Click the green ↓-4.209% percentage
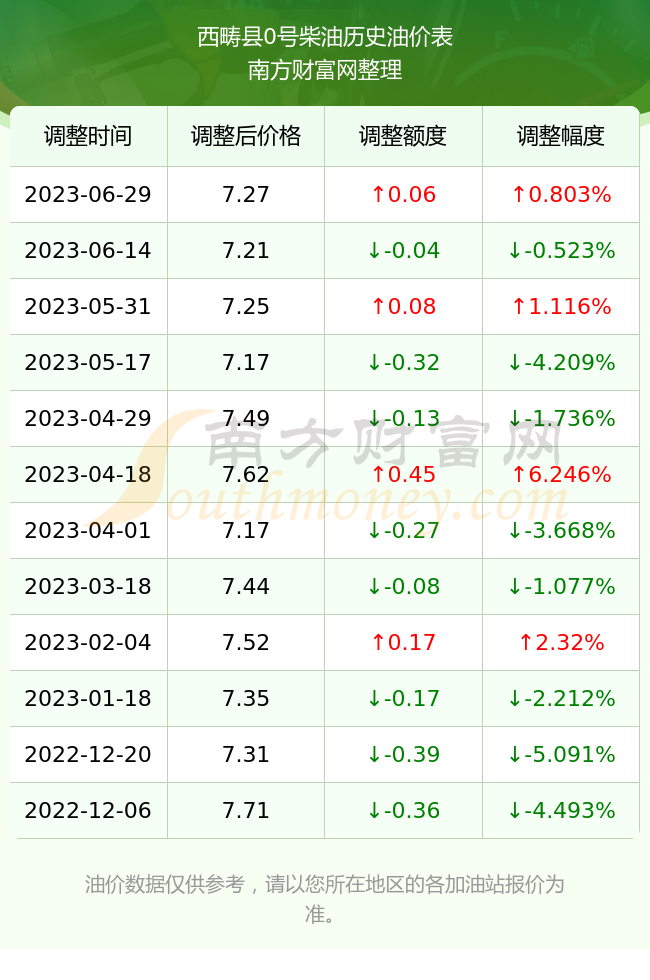This screenshot has height=980, width=650. [561, 362]
